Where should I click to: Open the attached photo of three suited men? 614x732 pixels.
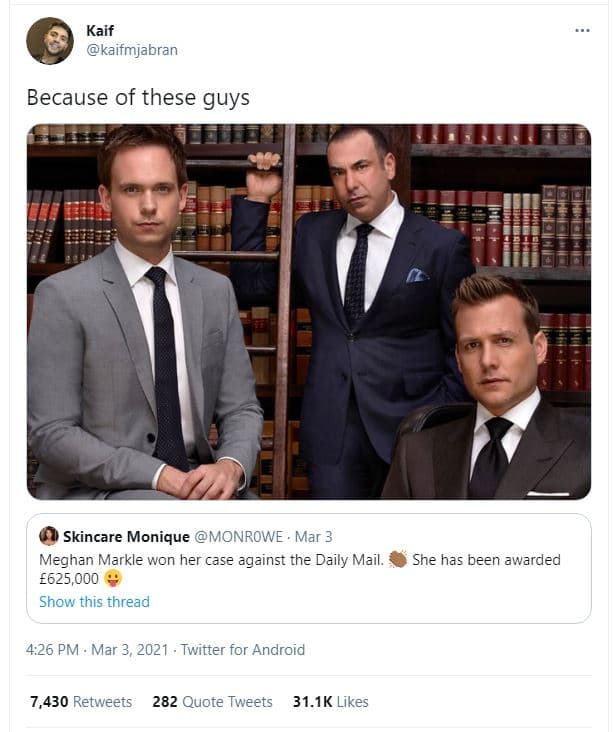point(308,311)
